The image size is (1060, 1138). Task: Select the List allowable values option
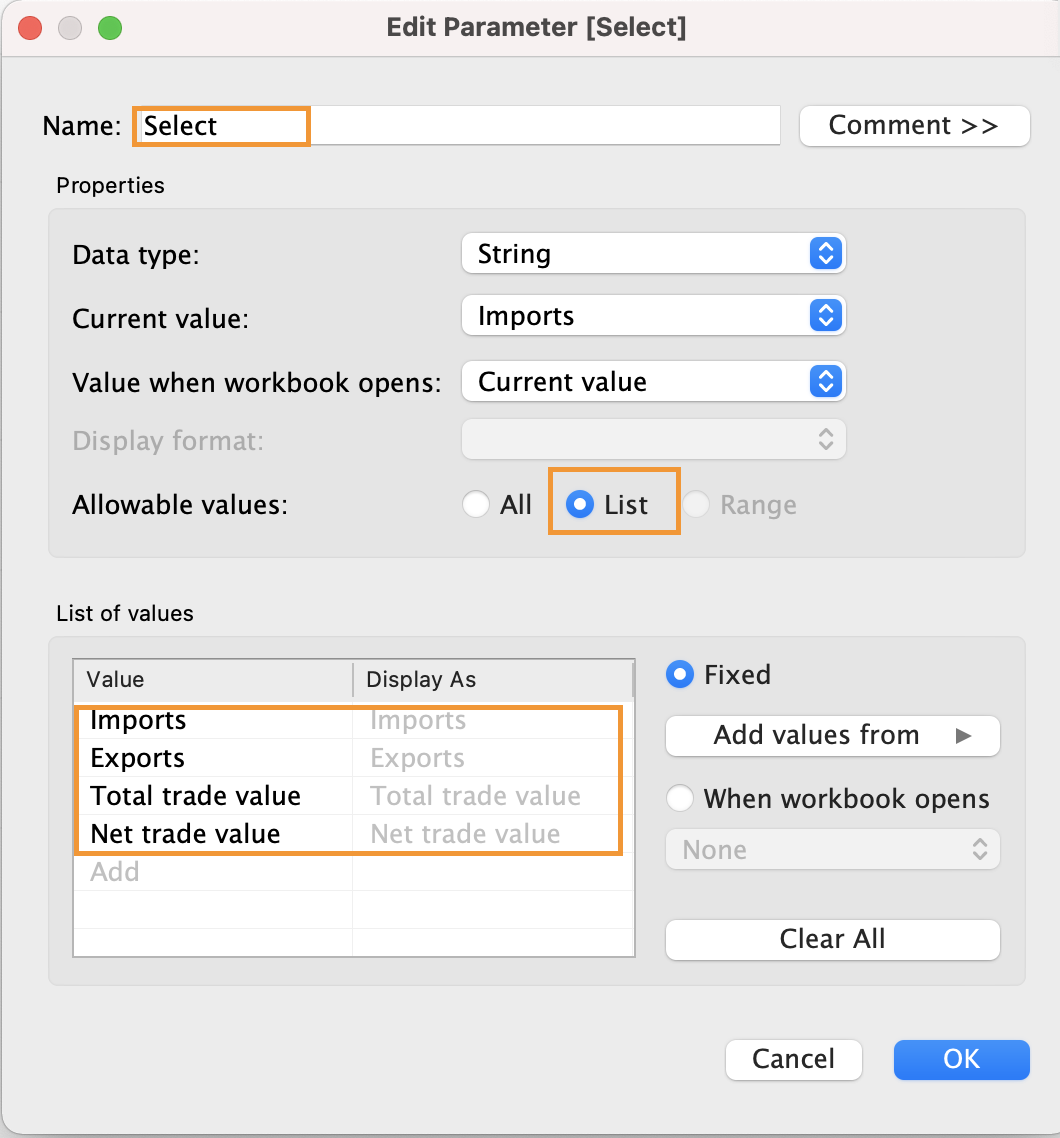pyautogui.click(x=580, y=505)
